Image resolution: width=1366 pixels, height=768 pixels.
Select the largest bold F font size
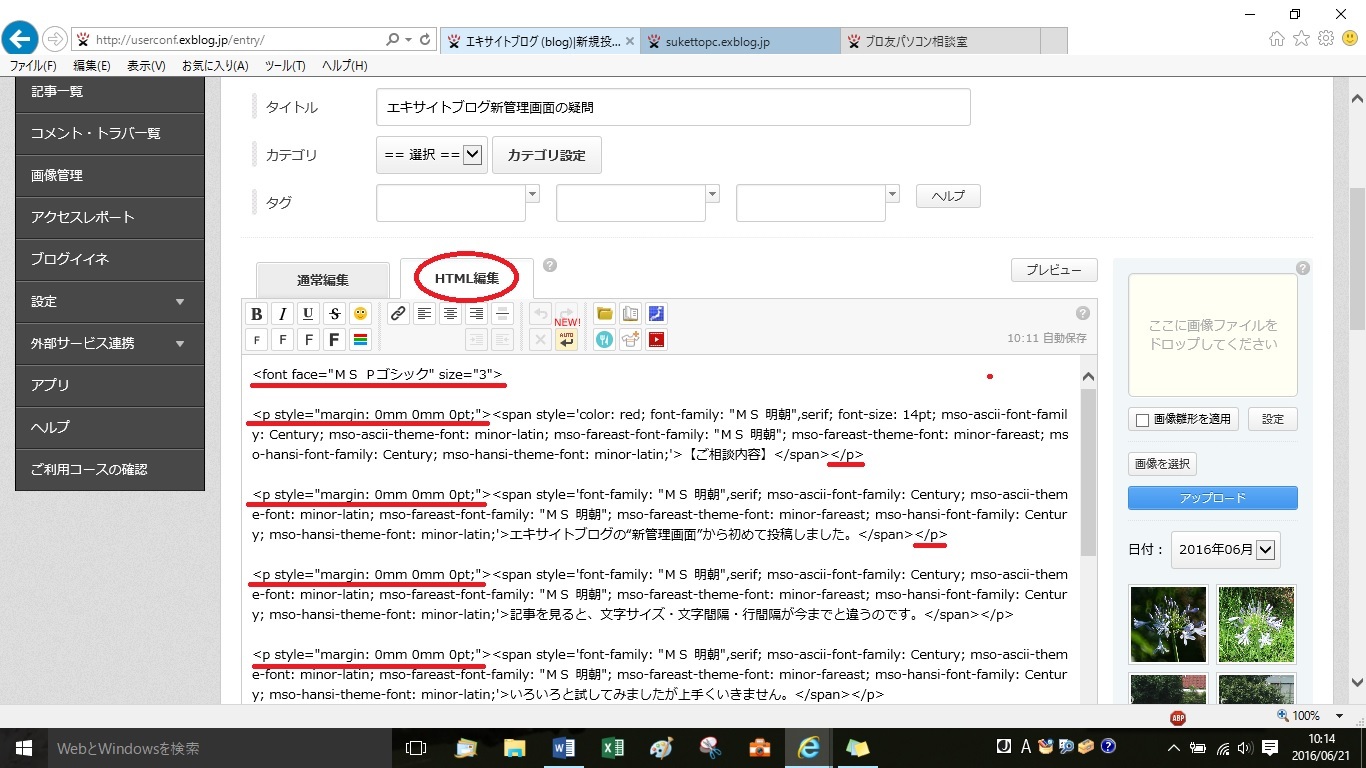click(334, 340)
